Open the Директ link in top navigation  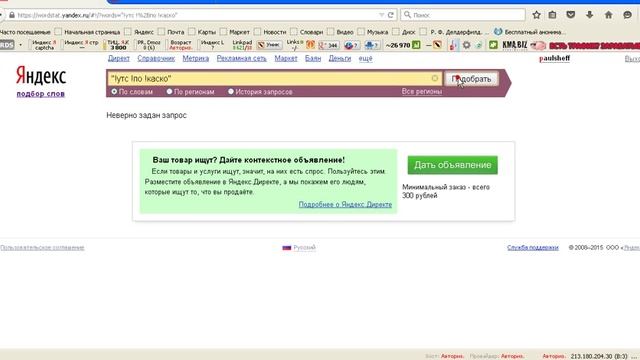[x=119, y=58]
